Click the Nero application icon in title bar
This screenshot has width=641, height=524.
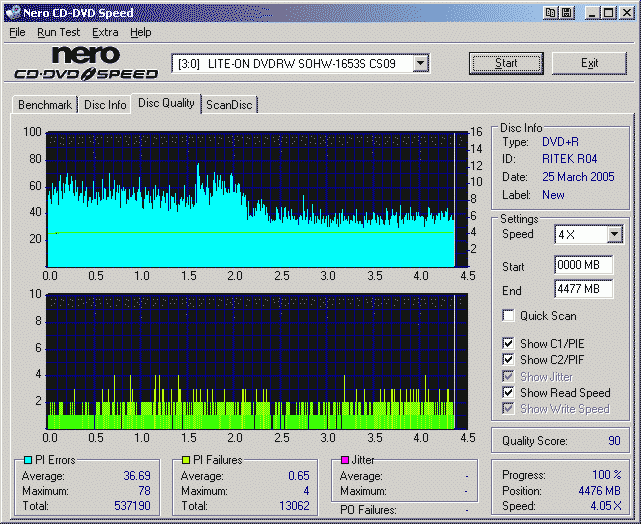click(x=13, y=13)
